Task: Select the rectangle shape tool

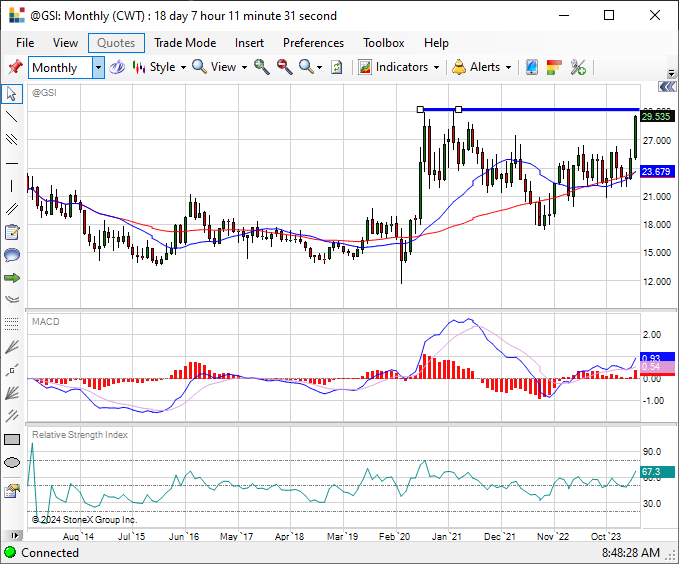Action: click(x=12, y=440)
